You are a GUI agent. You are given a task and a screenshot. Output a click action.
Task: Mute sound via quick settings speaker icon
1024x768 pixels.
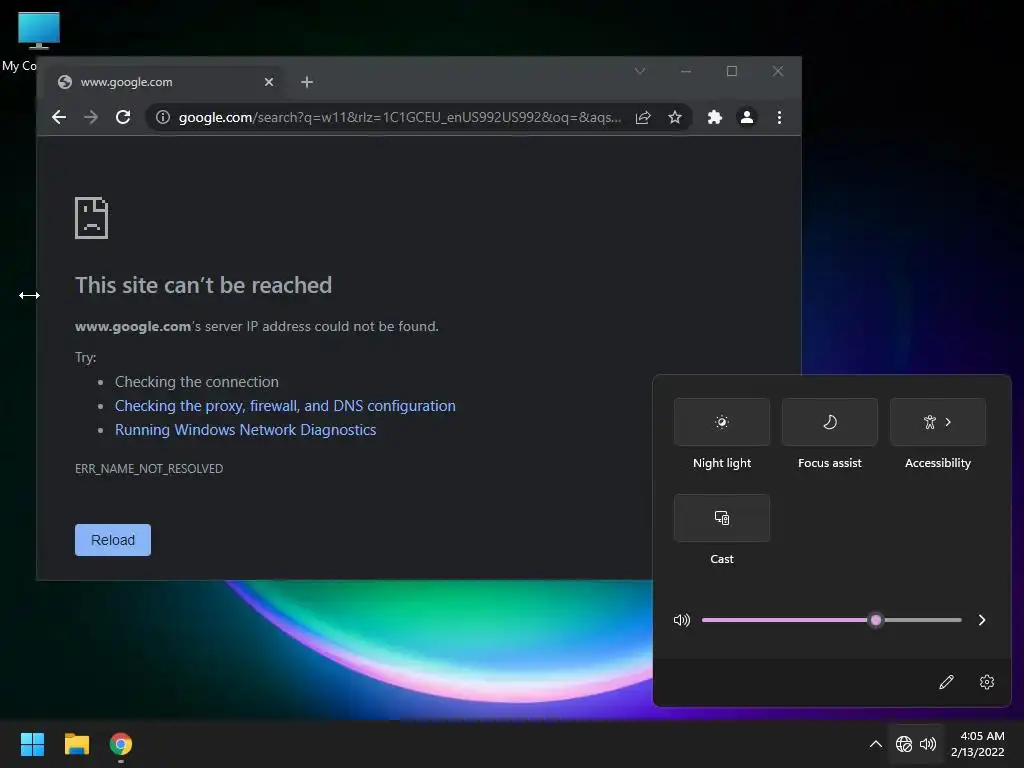coord(681,620)
